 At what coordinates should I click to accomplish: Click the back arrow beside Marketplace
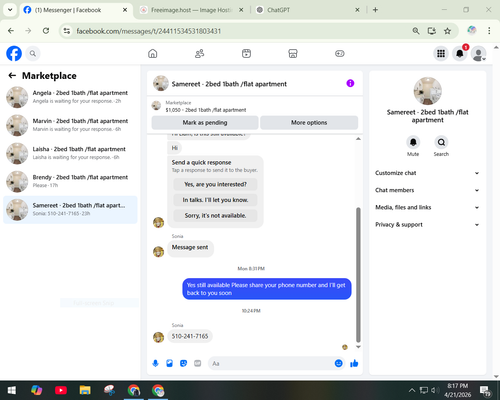point(12,76)
